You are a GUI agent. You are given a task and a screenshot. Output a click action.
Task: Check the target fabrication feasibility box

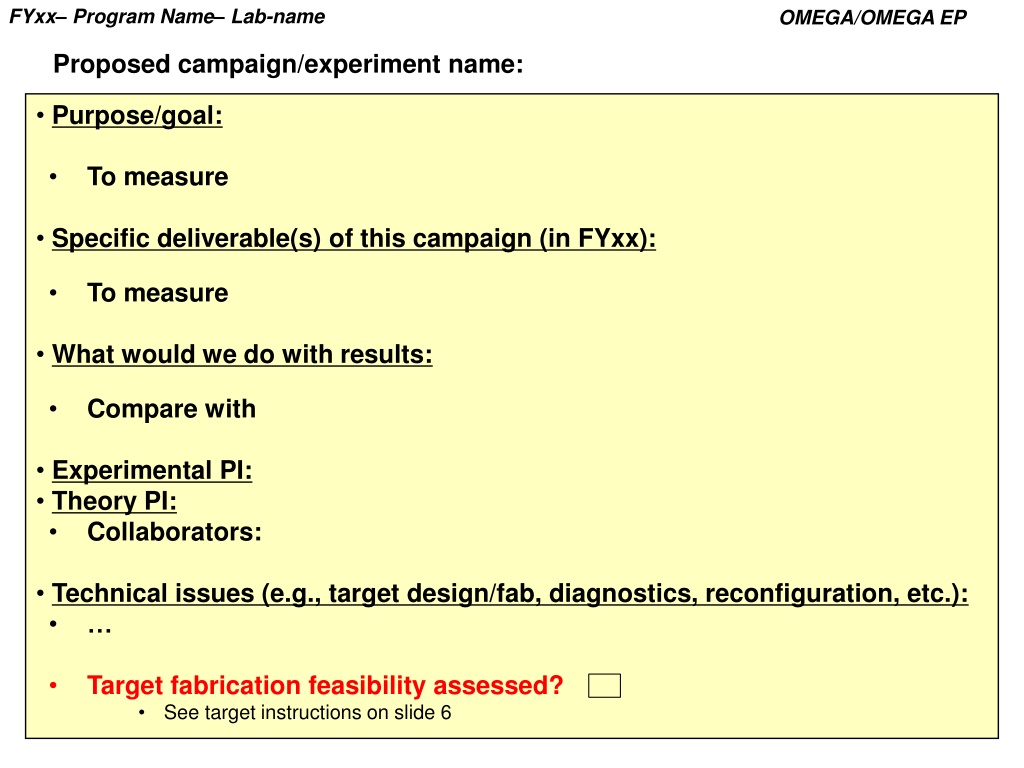[604, 686]
